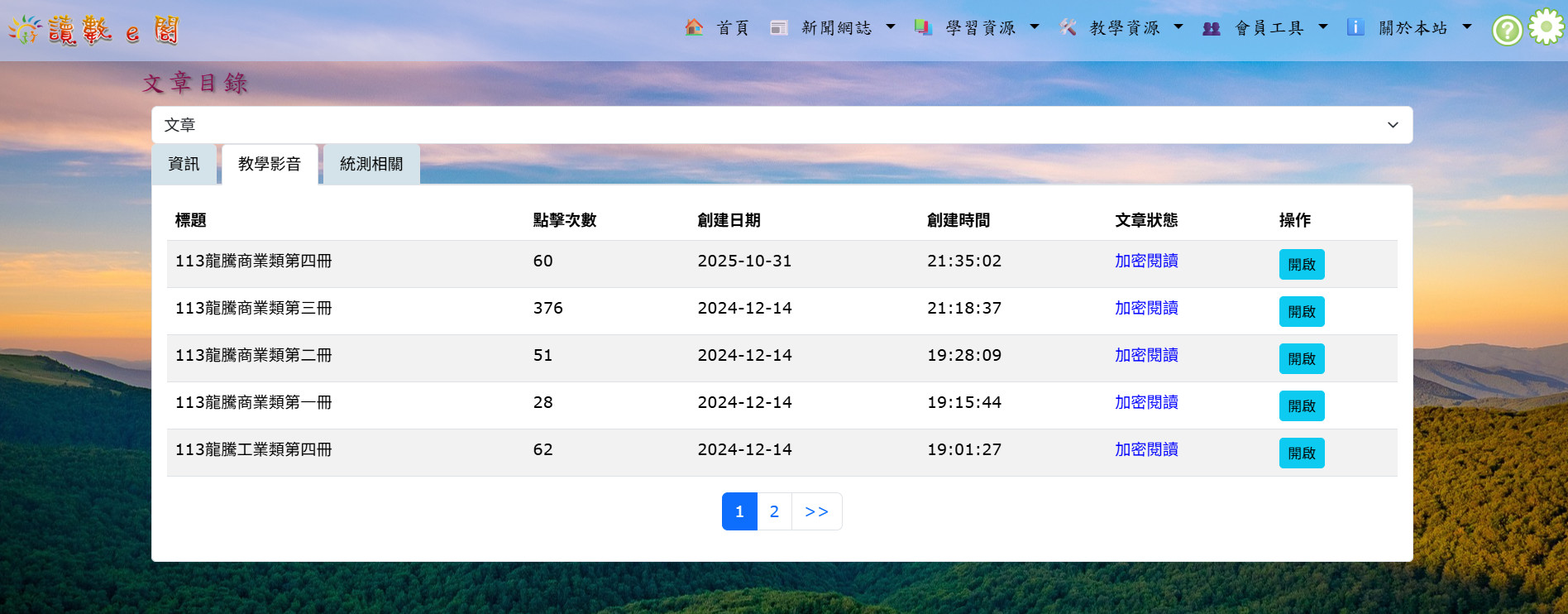Switch to the 統測相關 tab

pos(371,164)
